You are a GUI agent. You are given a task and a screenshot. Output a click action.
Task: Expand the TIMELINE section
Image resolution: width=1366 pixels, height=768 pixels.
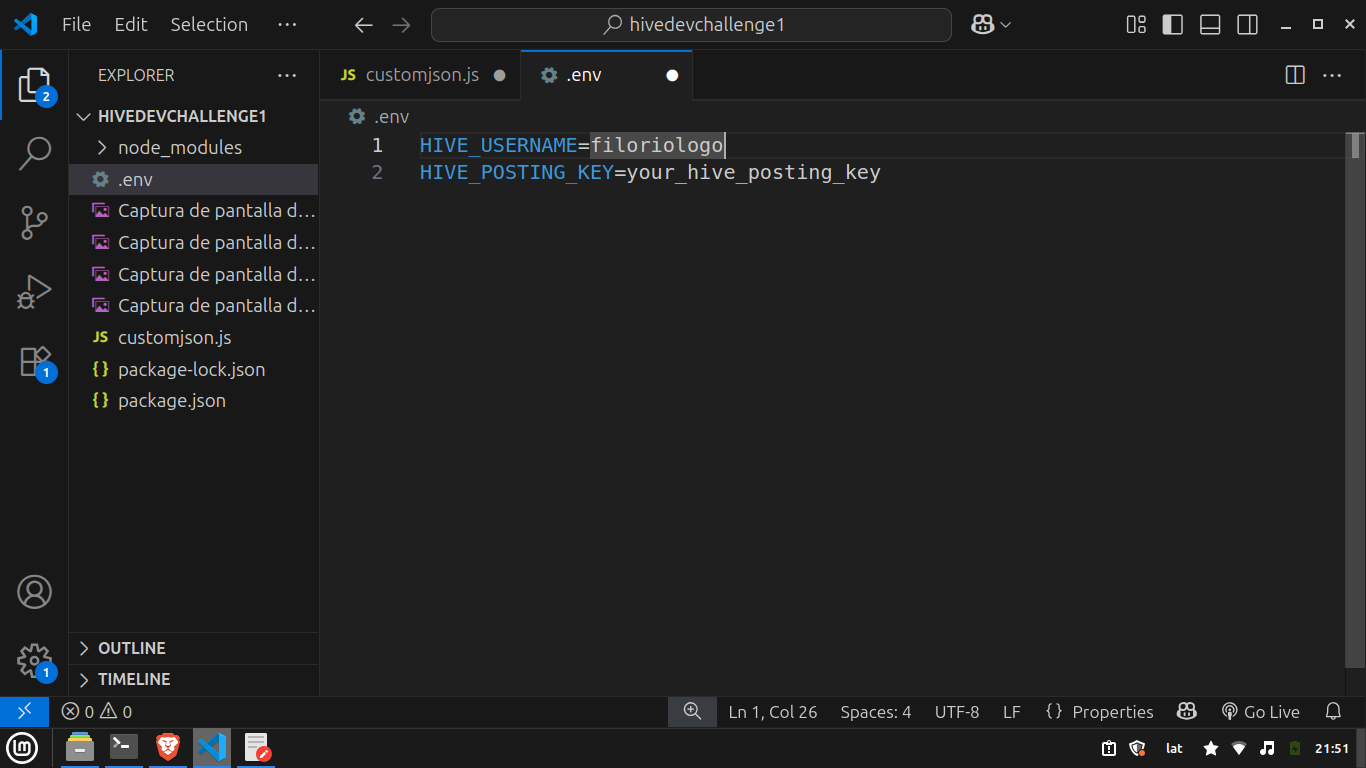tap(133, 679)
